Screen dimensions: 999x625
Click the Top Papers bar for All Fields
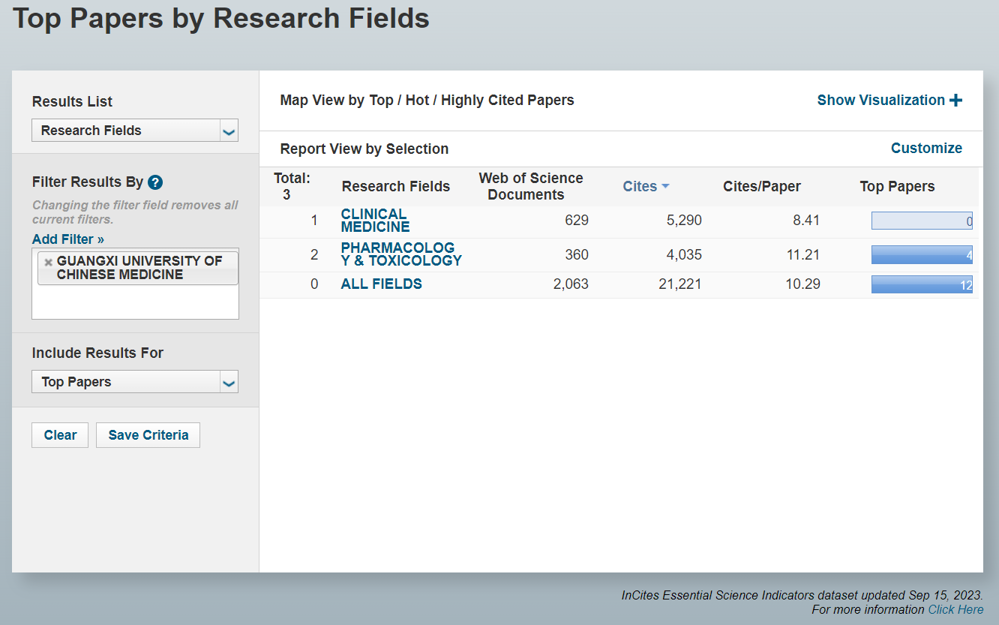(921, 285)
